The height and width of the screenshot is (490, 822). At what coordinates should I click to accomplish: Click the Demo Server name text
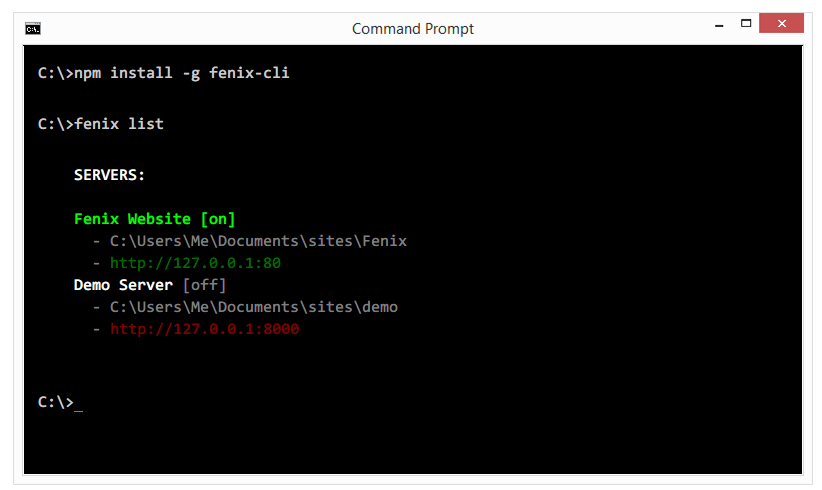click(123, 285)
